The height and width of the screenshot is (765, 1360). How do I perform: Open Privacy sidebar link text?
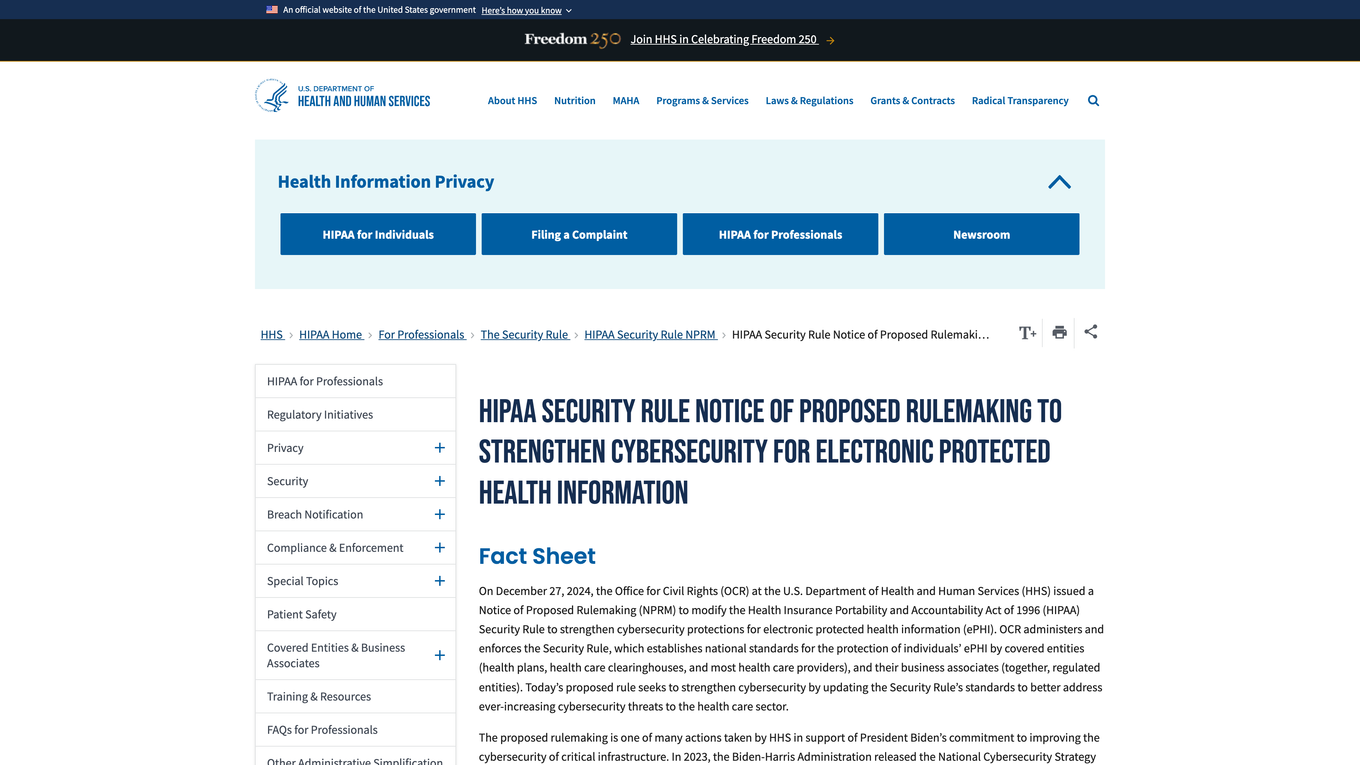pos(285,448)
